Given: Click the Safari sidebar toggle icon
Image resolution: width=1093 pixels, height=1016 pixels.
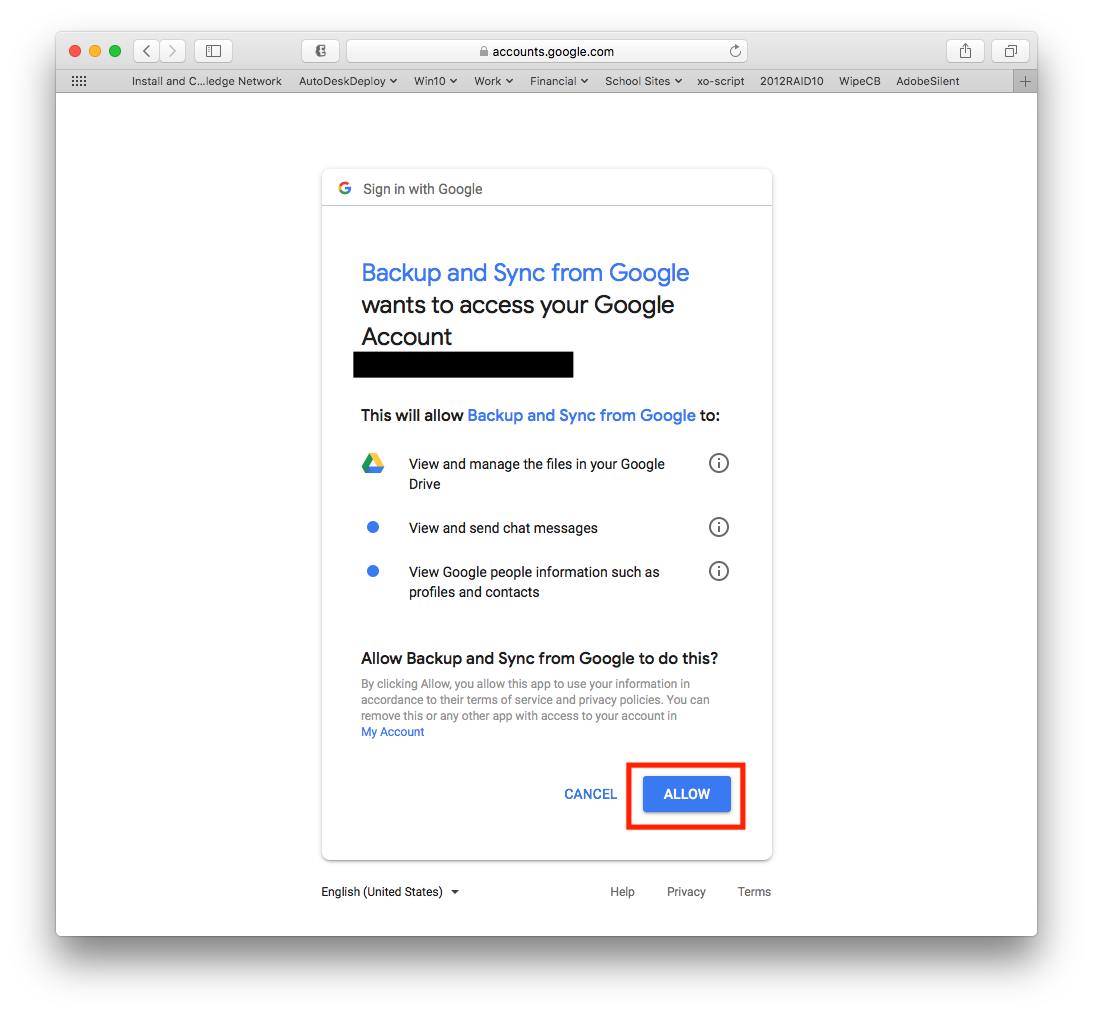Looking at the screenshot, I should tap(213, 51).
